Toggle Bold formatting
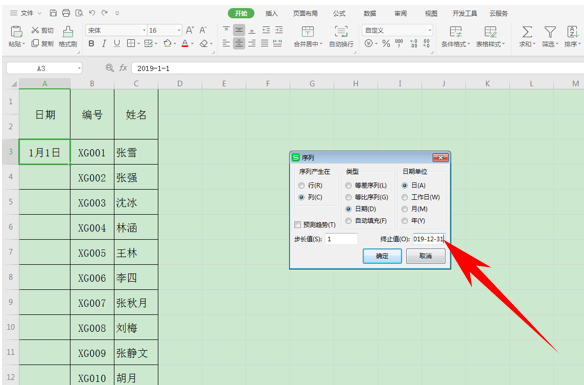 [x=91, y=44]
